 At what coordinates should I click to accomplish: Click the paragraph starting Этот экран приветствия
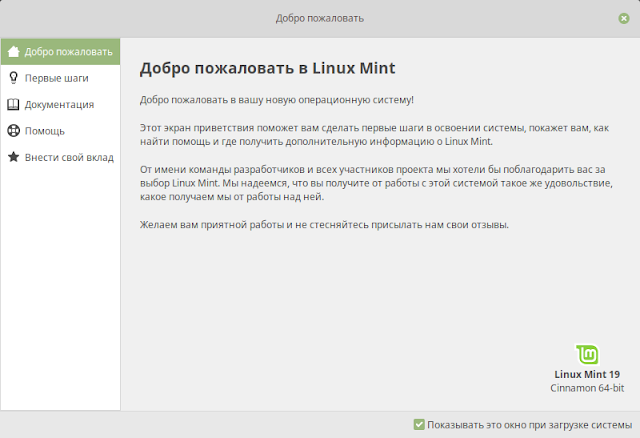click(x=374, y=135)
